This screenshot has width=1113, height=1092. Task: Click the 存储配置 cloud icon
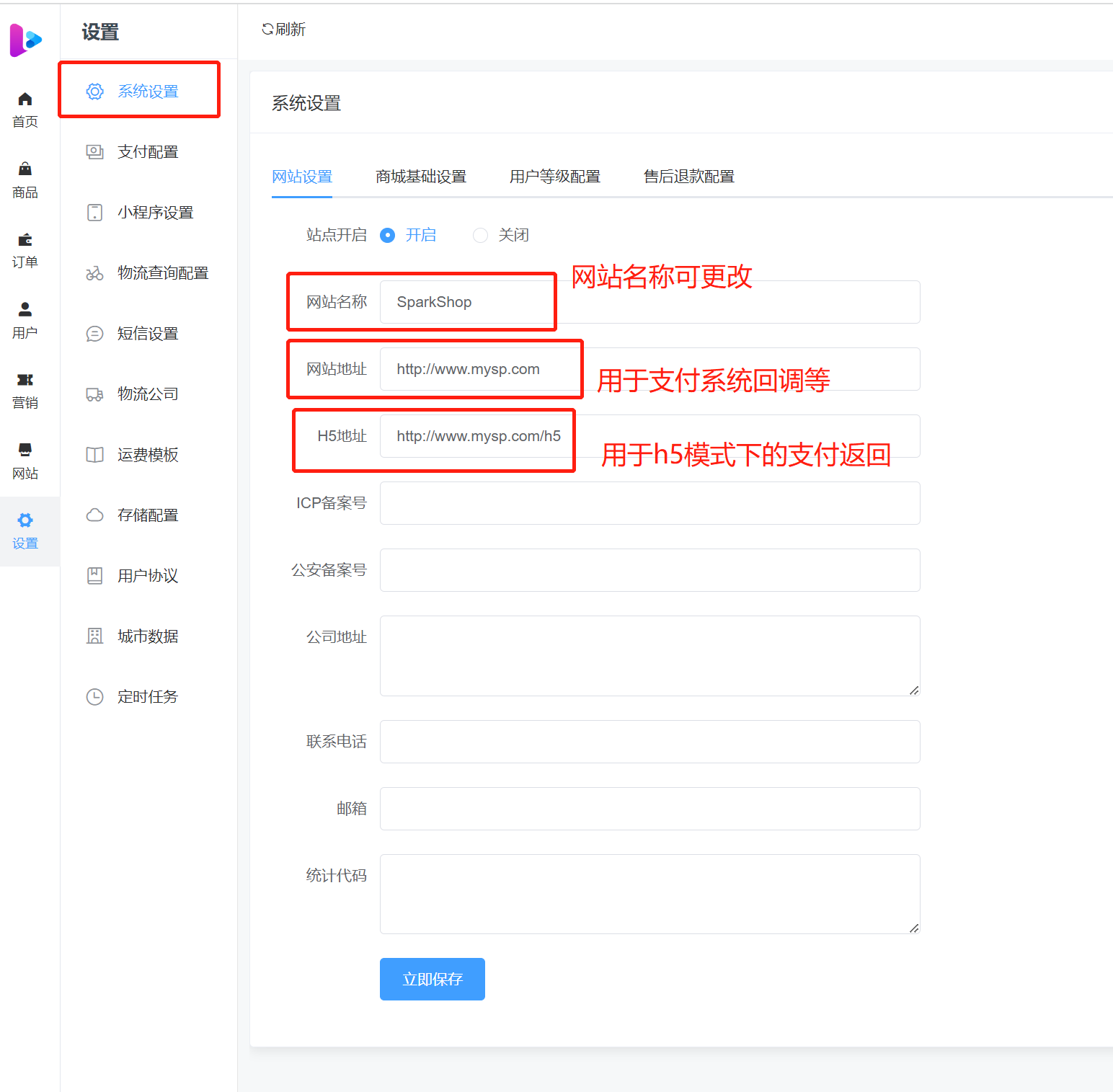click(94, 515)
